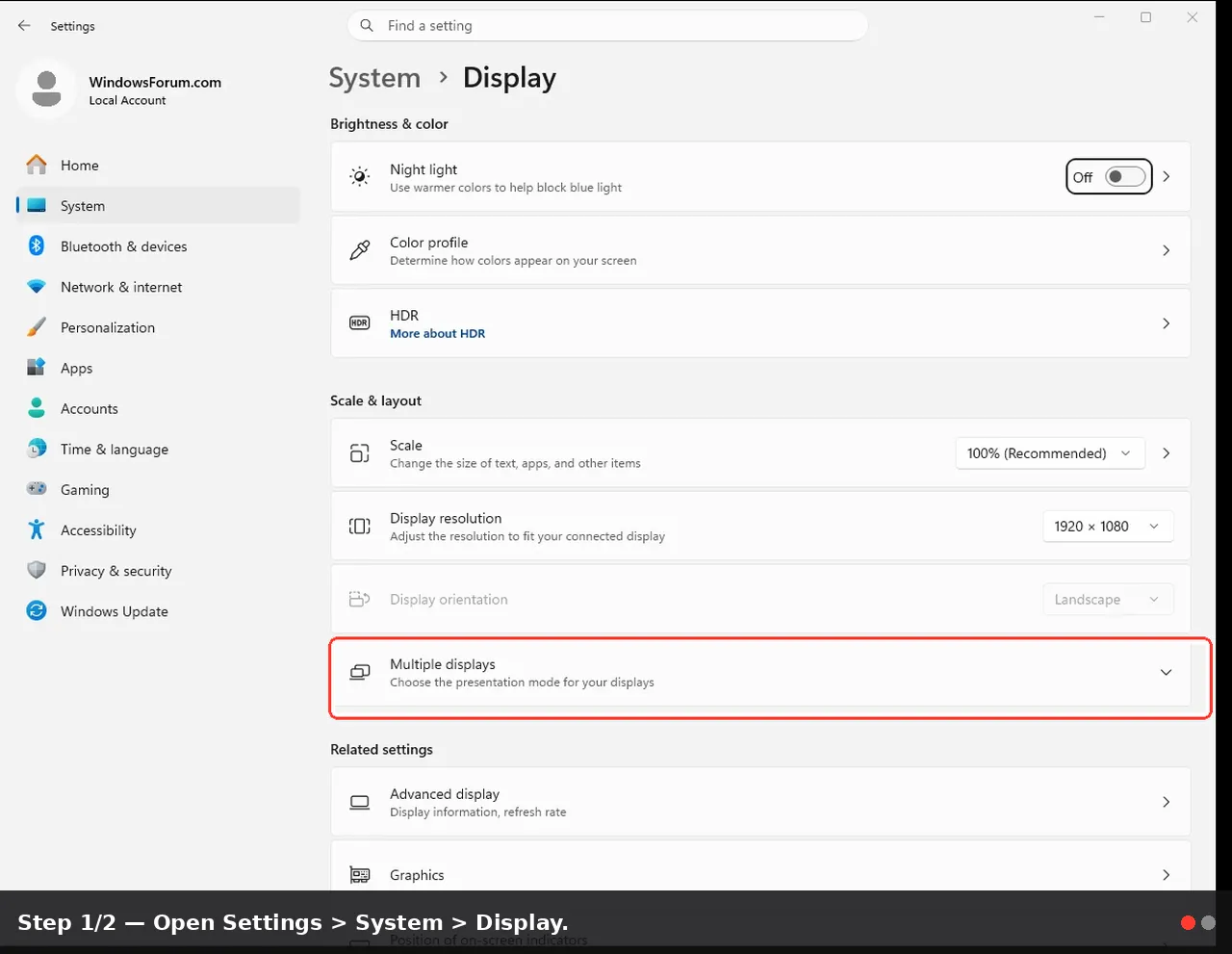Open the More about HDR link
This screenshot has width=1232, height=954.
[437, 334]
